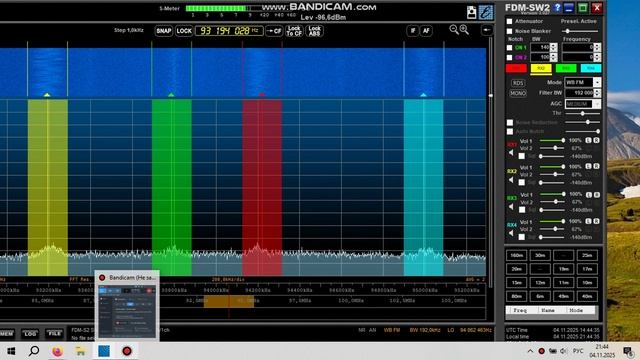
Task: Mute RX4 with speaker icon
Action: pos(511,233)
